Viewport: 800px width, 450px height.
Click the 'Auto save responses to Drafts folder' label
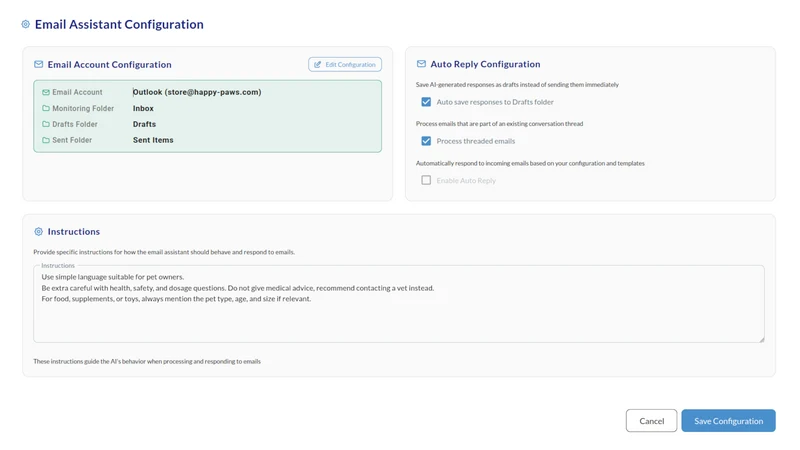tap(495, 102)
